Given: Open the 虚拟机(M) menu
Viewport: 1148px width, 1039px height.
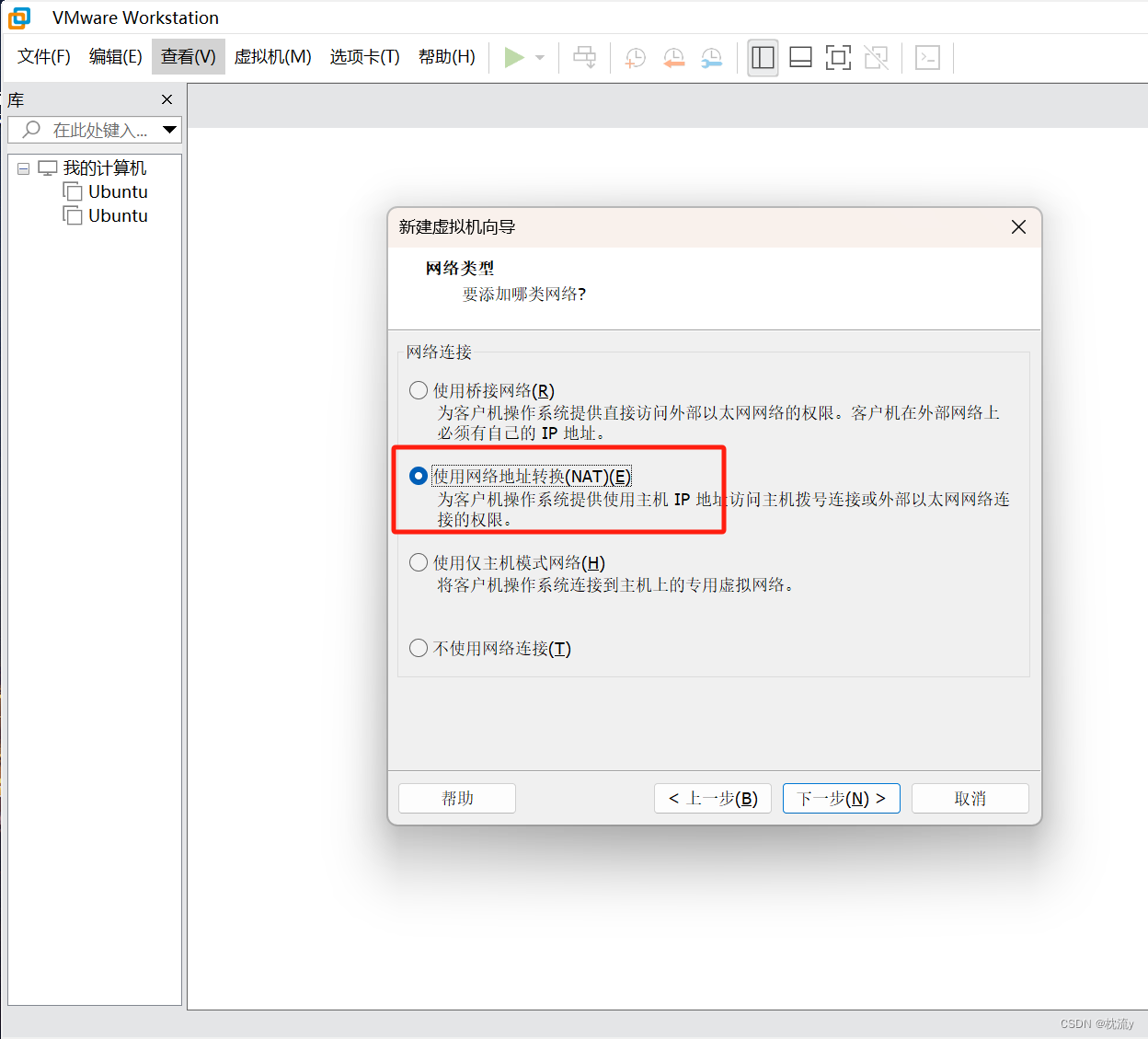Looking at the screenshot, I should click(273, 57).
